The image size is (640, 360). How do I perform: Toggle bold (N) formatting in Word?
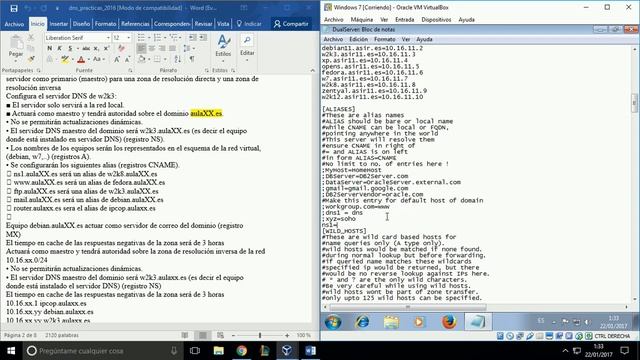pyautogui.click(x=49, y=48)
